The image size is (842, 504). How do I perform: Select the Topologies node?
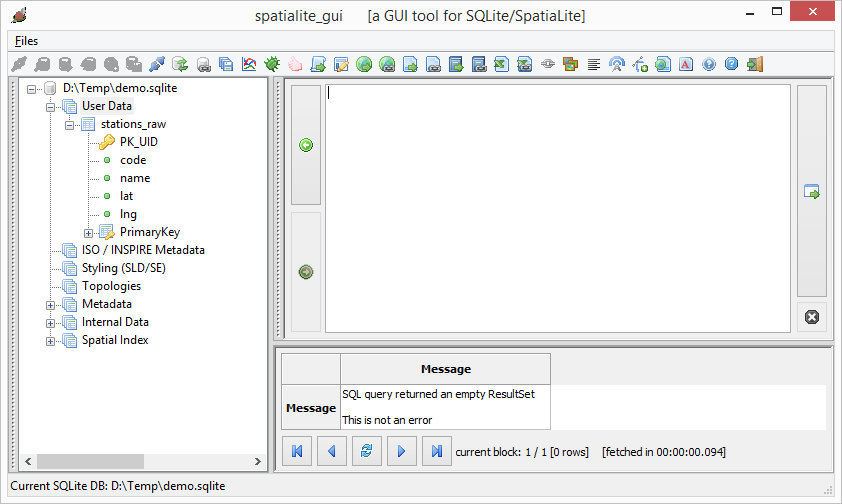[x=111, y=286]
